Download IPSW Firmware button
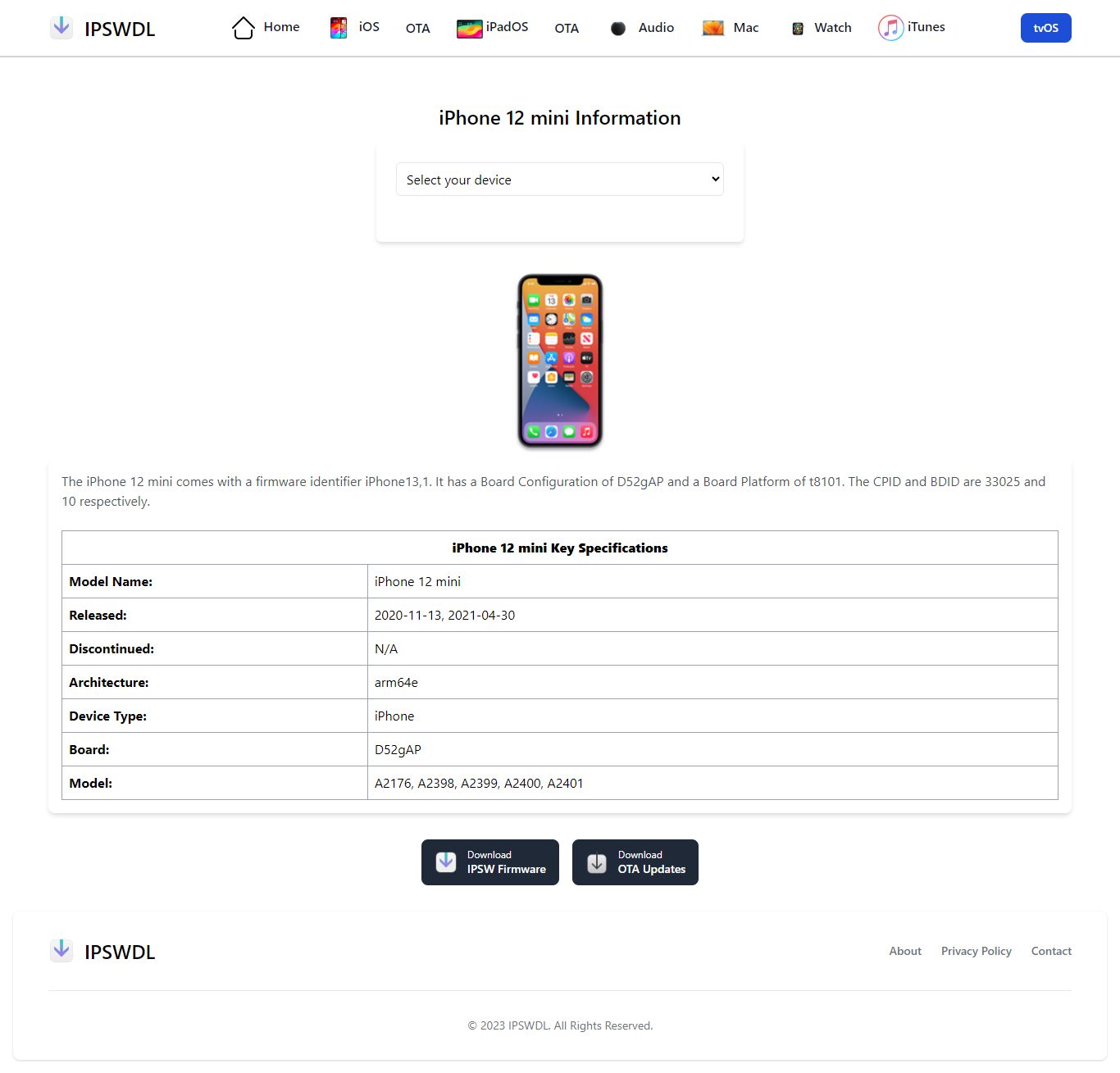The image size is (1120, 1073). 490,862
